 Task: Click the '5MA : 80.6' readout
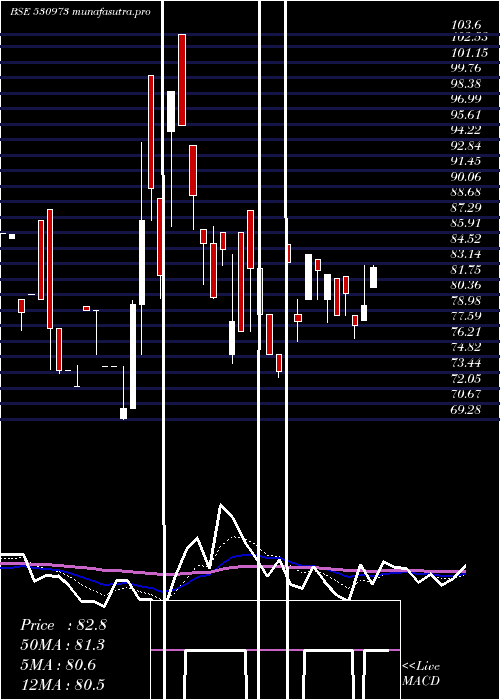pyautogui.click(x=58, y=665)
